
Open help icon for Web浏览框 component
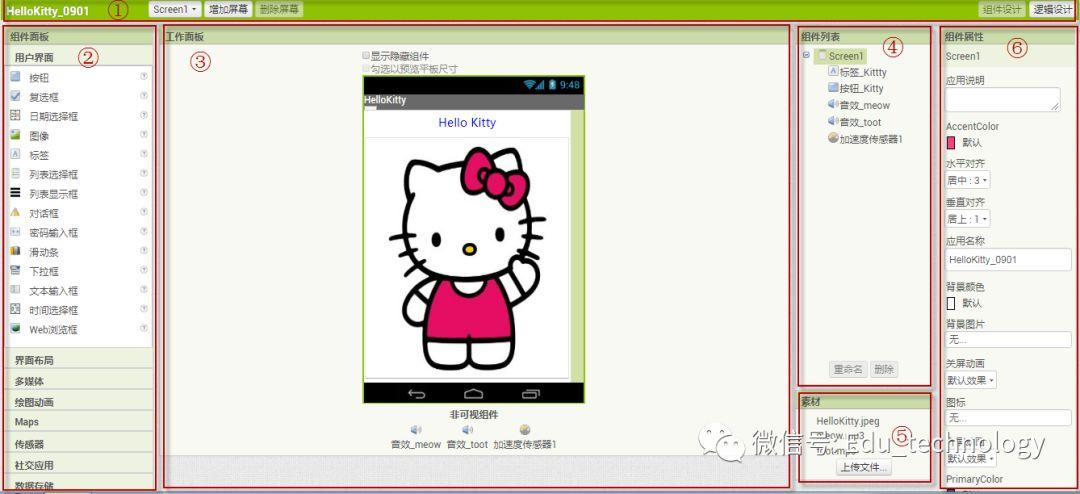coord(144,328)
